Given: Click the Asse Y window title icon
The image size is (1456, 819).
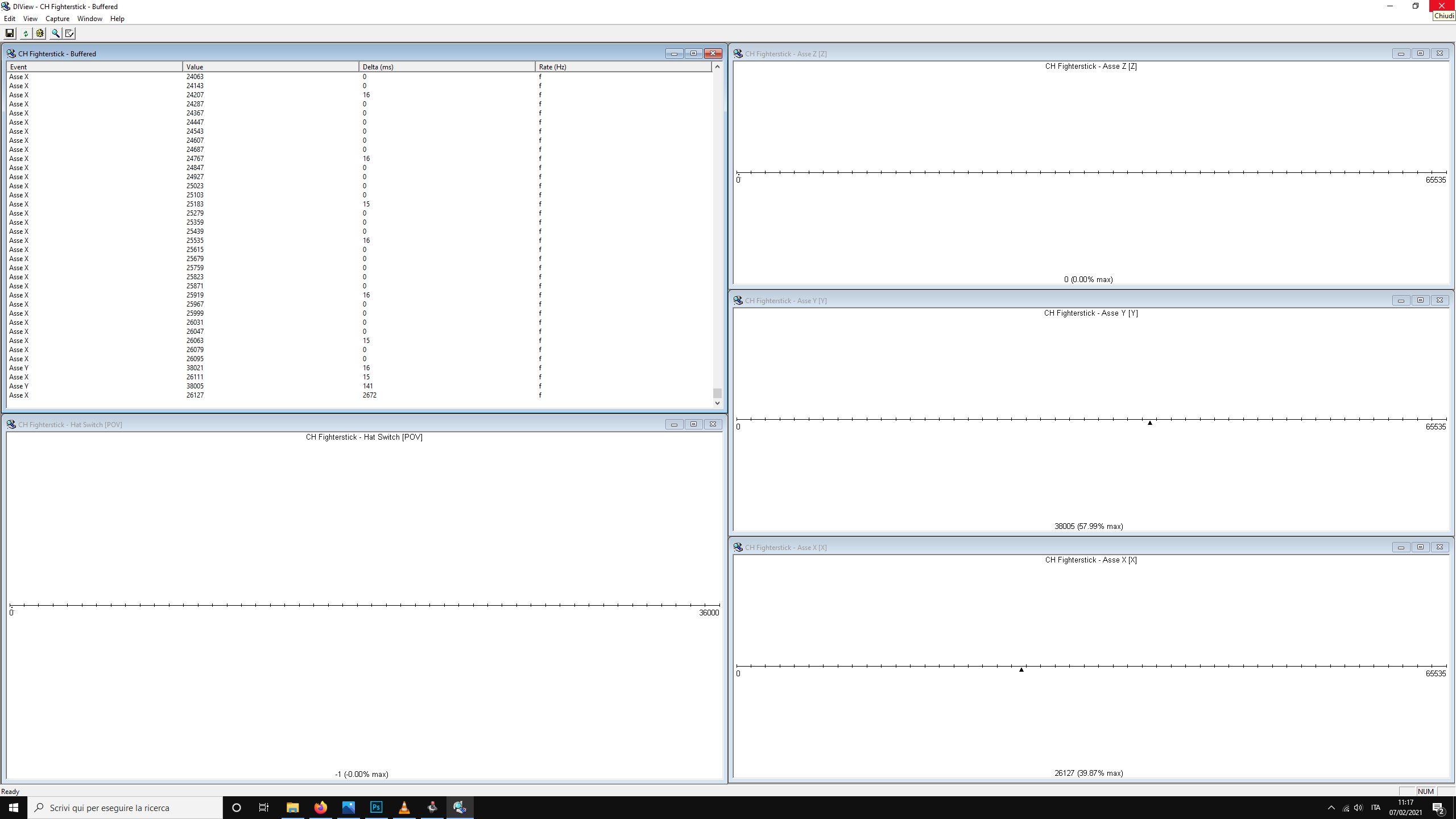Looking at the screenshot, I should pyautogui.click(x=738, y=300).
